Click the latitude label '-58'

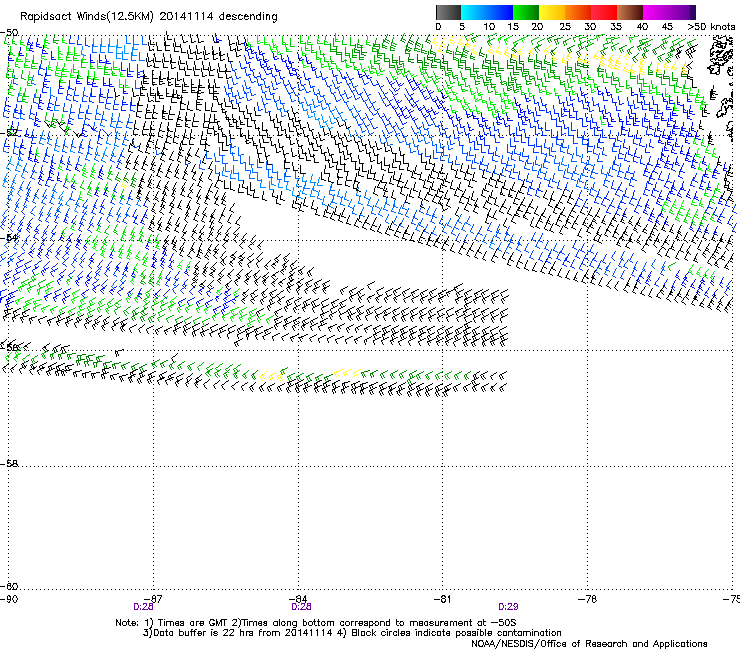click(x=9, y=464)
